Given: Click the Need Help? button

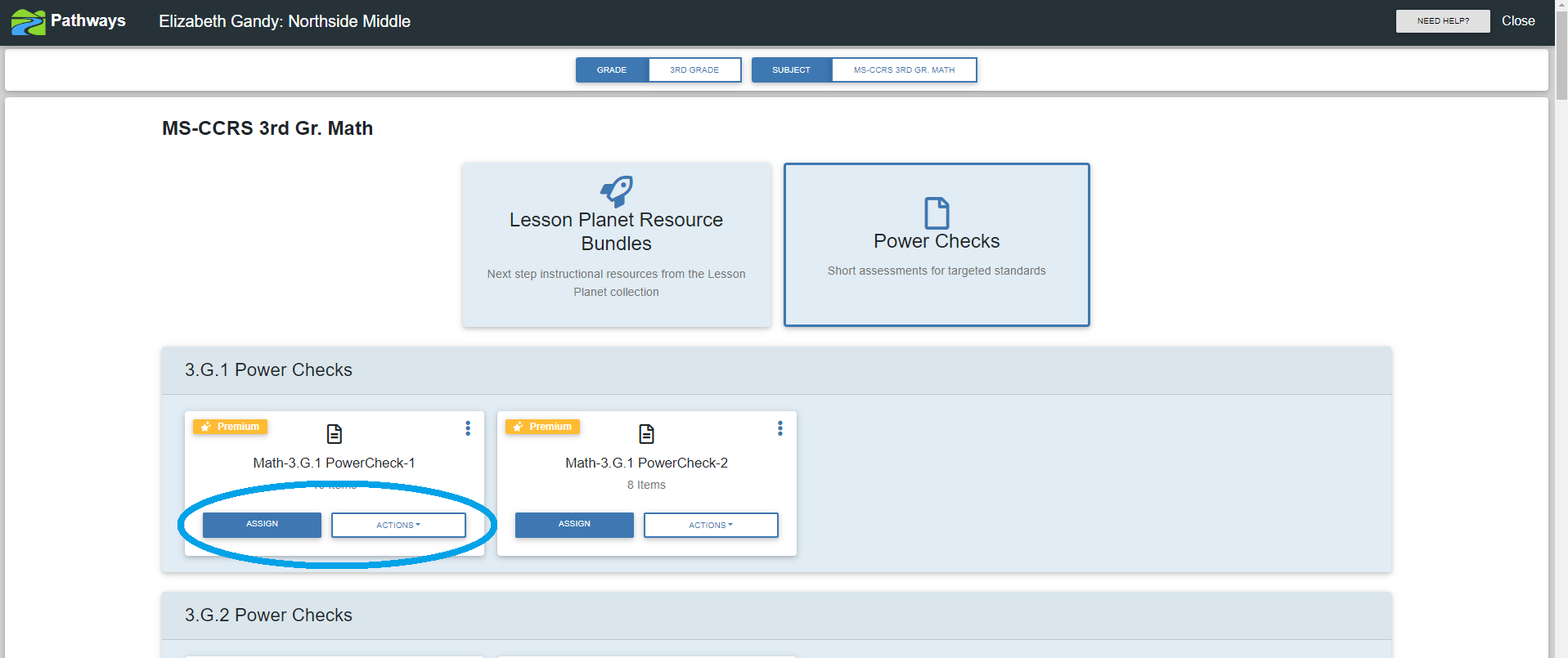Looking at the screenshot, I should coord(1443,21).
